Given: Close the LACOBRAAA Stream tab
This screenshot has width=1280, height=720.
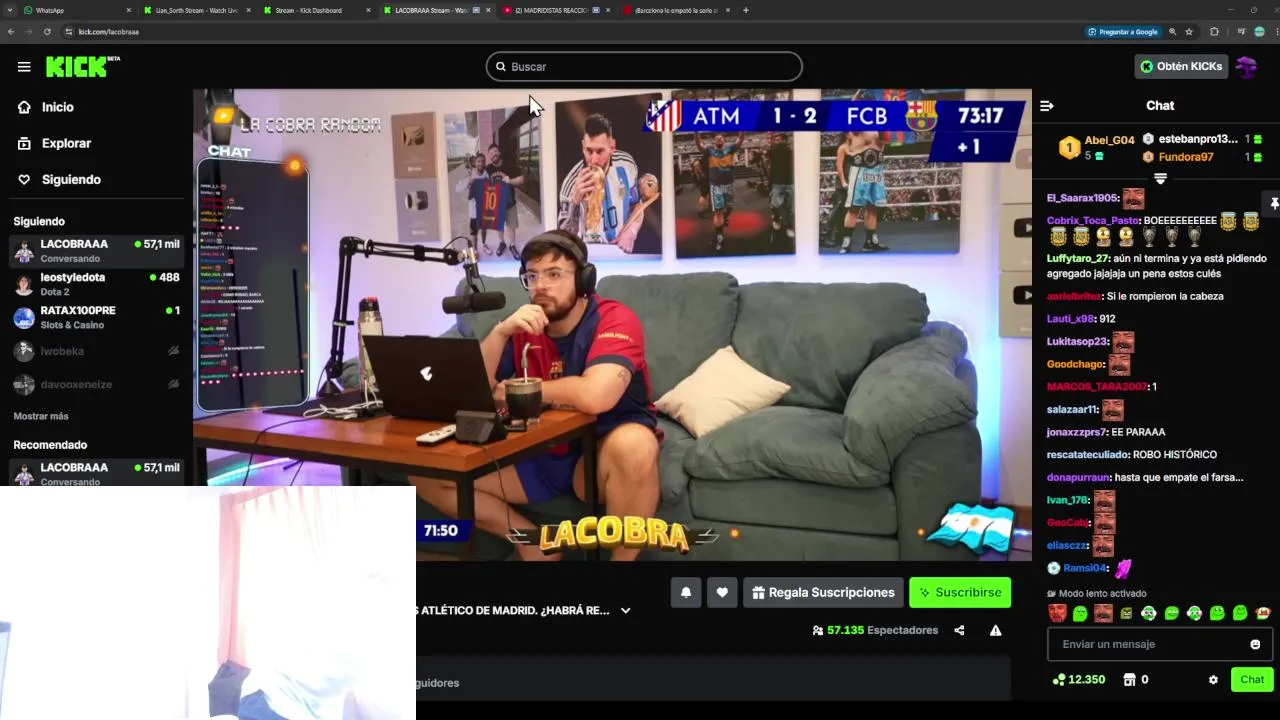Looking at the screenshot, I should (x=488, y=10).
